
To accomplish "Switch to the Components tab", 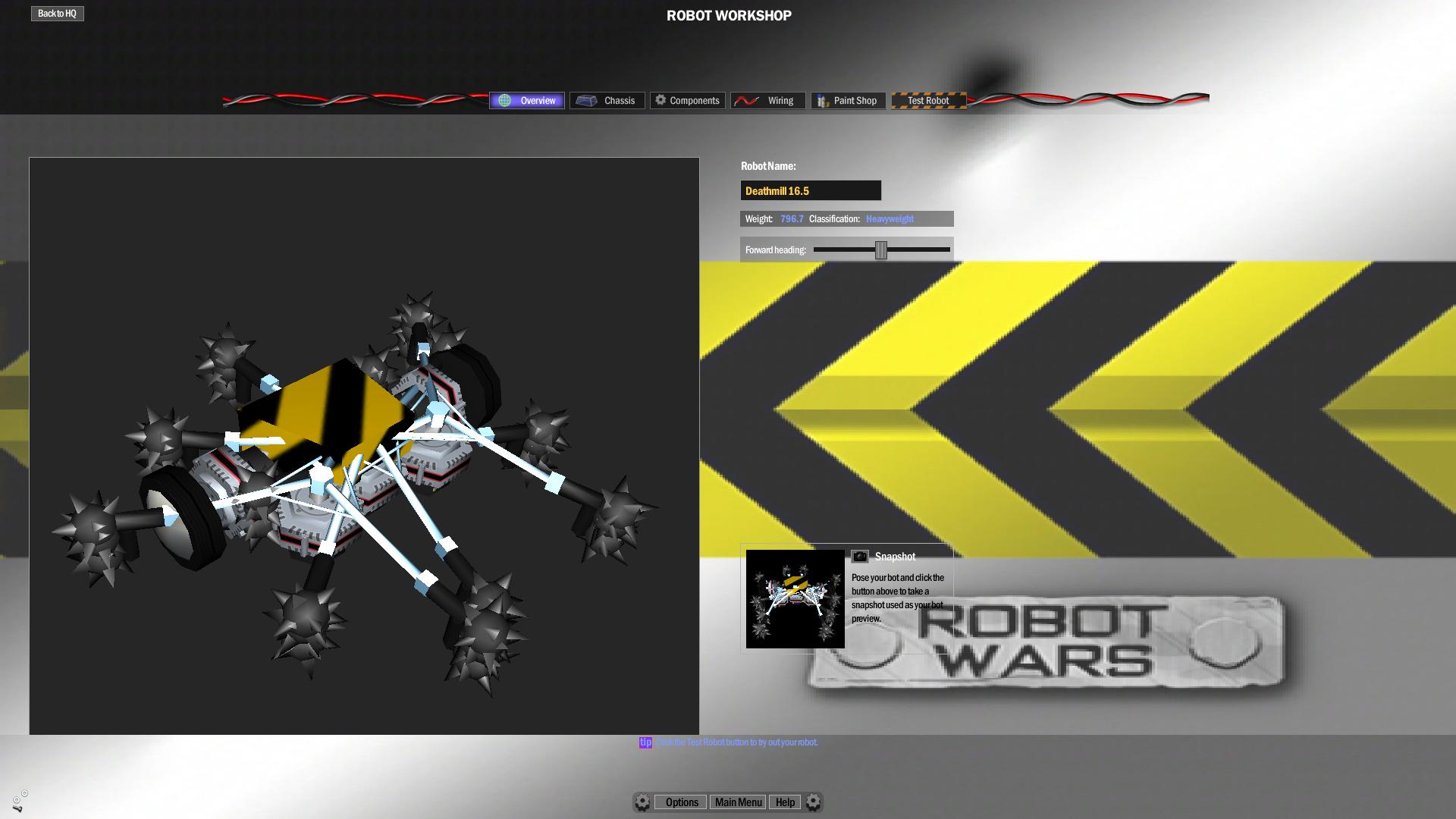I will [688, 100].
